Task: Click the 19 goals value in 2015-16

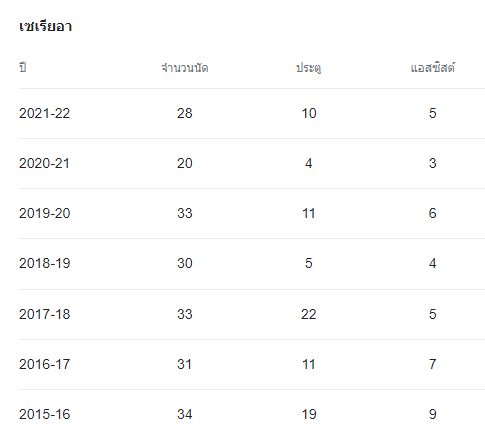Action: pos(309,414)
